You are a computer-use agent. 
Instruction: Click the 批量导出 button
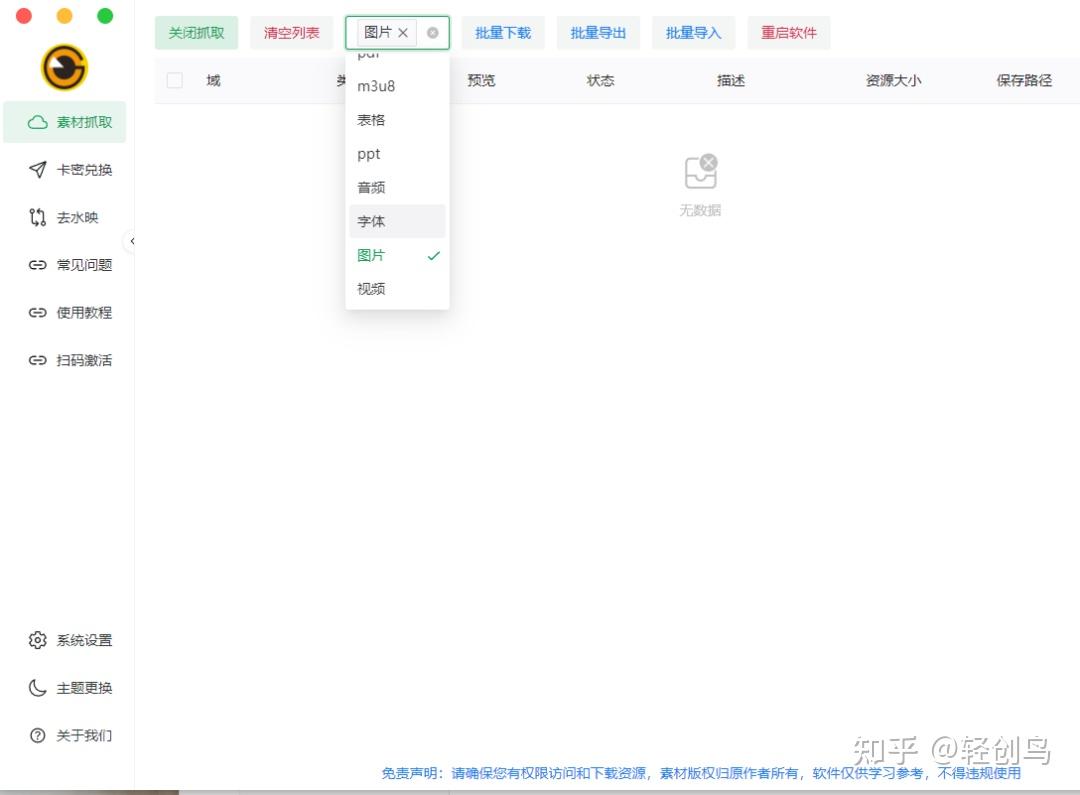pos(598,32)
